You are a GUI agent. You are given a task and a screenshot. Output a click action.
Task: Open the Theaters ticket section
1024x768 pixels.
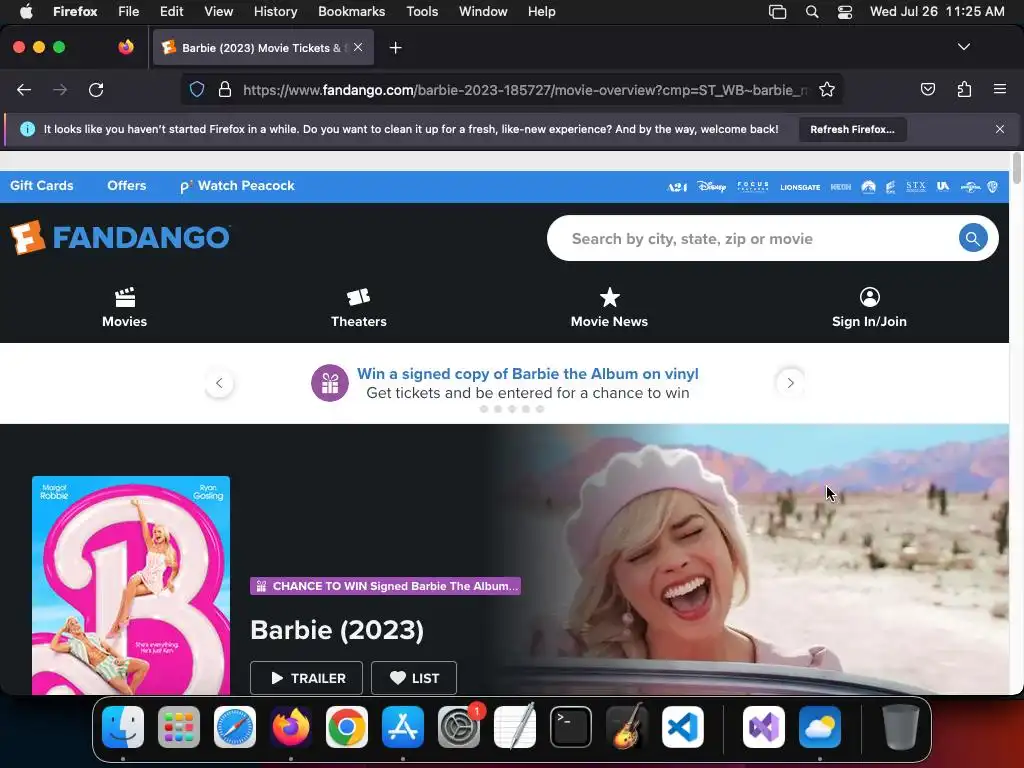coord(359,308)
